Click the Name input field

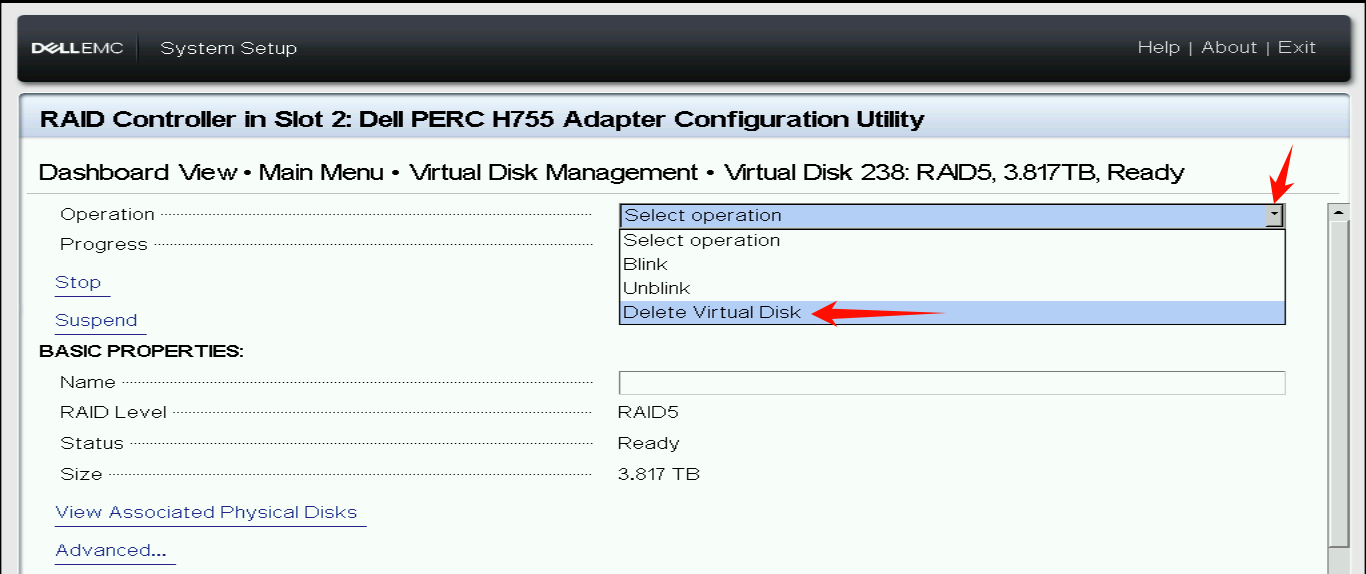952,383
